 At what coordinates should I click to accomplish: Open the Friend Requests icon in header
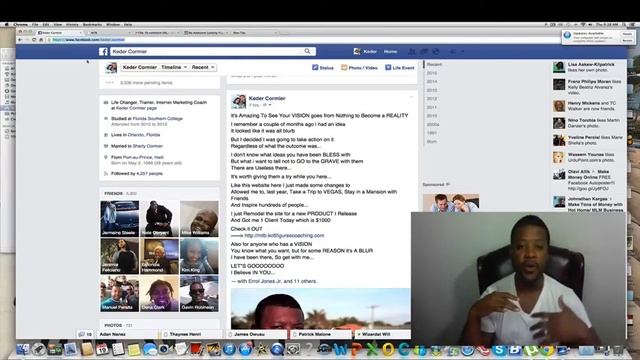412,51
